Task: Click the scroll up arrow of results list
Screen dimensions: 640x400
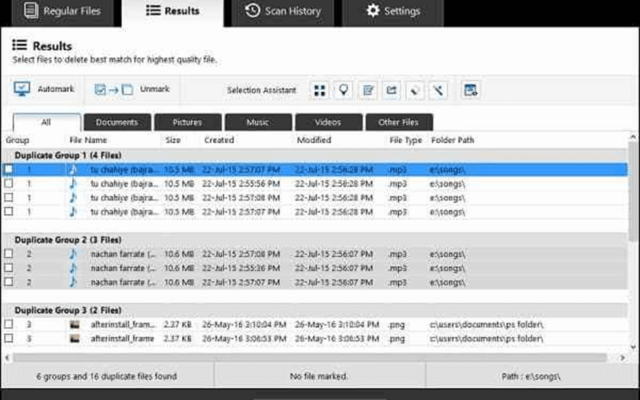Action: (x=633, y=137)
